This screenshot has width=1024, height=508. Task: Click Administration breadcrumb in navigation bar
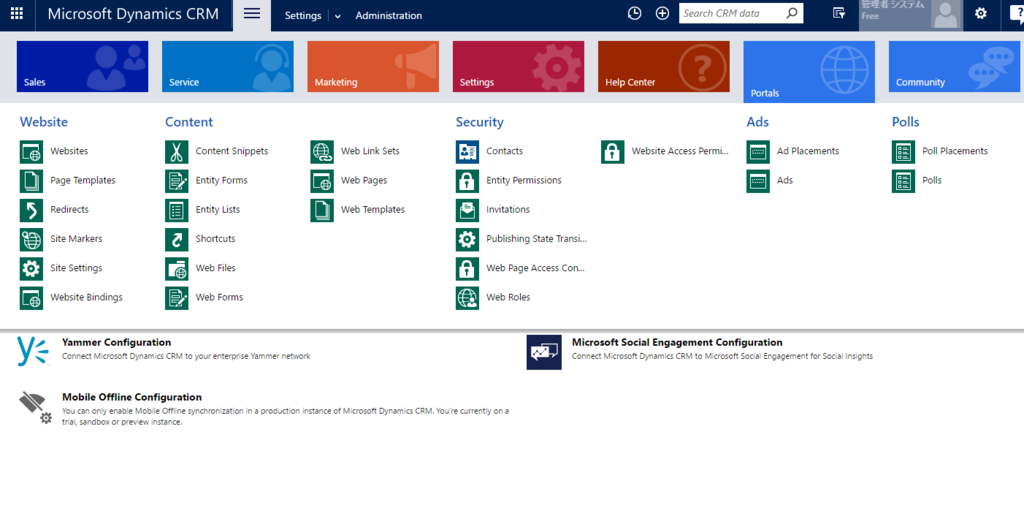389,16
